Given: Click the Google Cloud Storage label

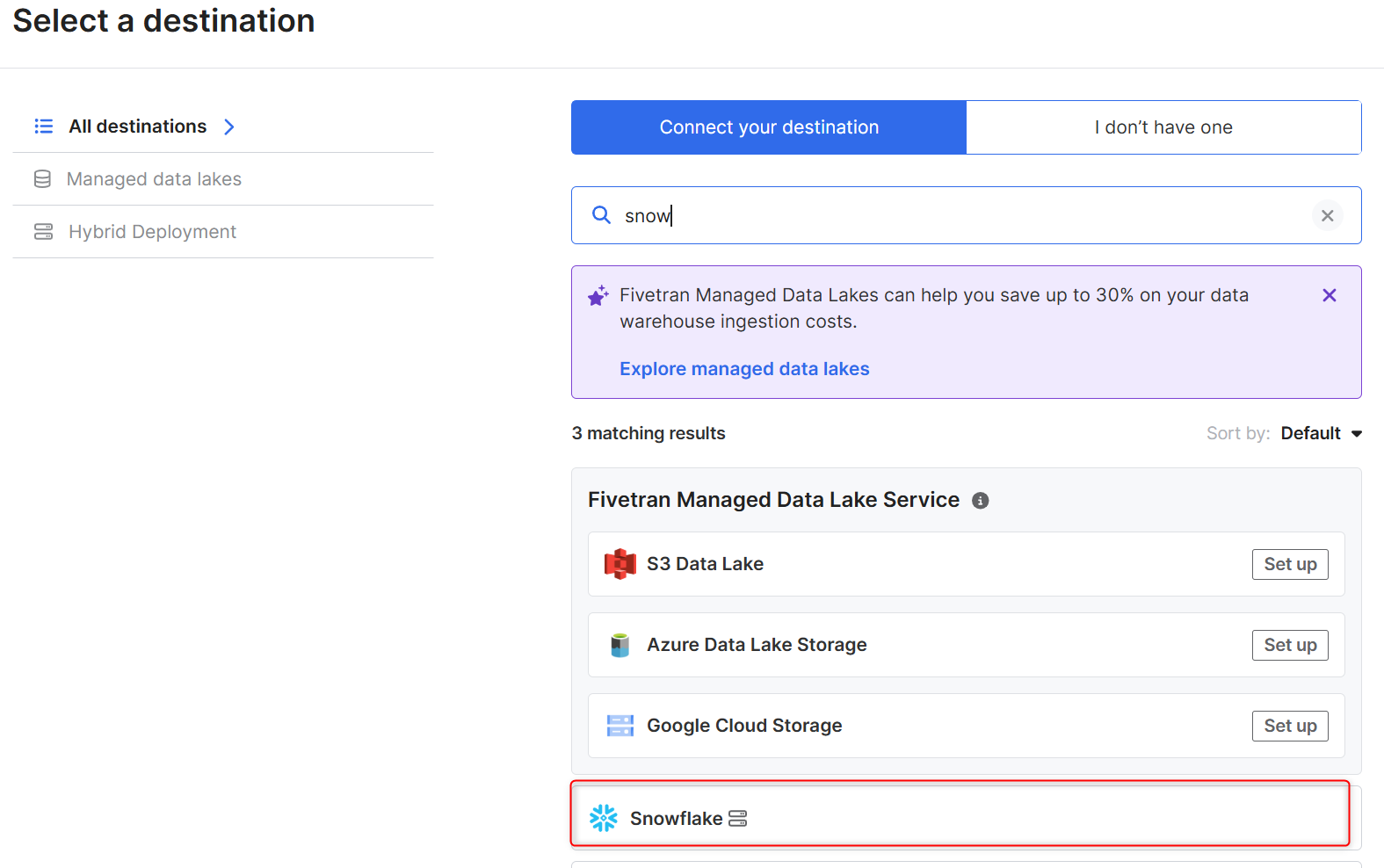Looking at the screenshot, I should pyautogui.click(x=744, y=726).
